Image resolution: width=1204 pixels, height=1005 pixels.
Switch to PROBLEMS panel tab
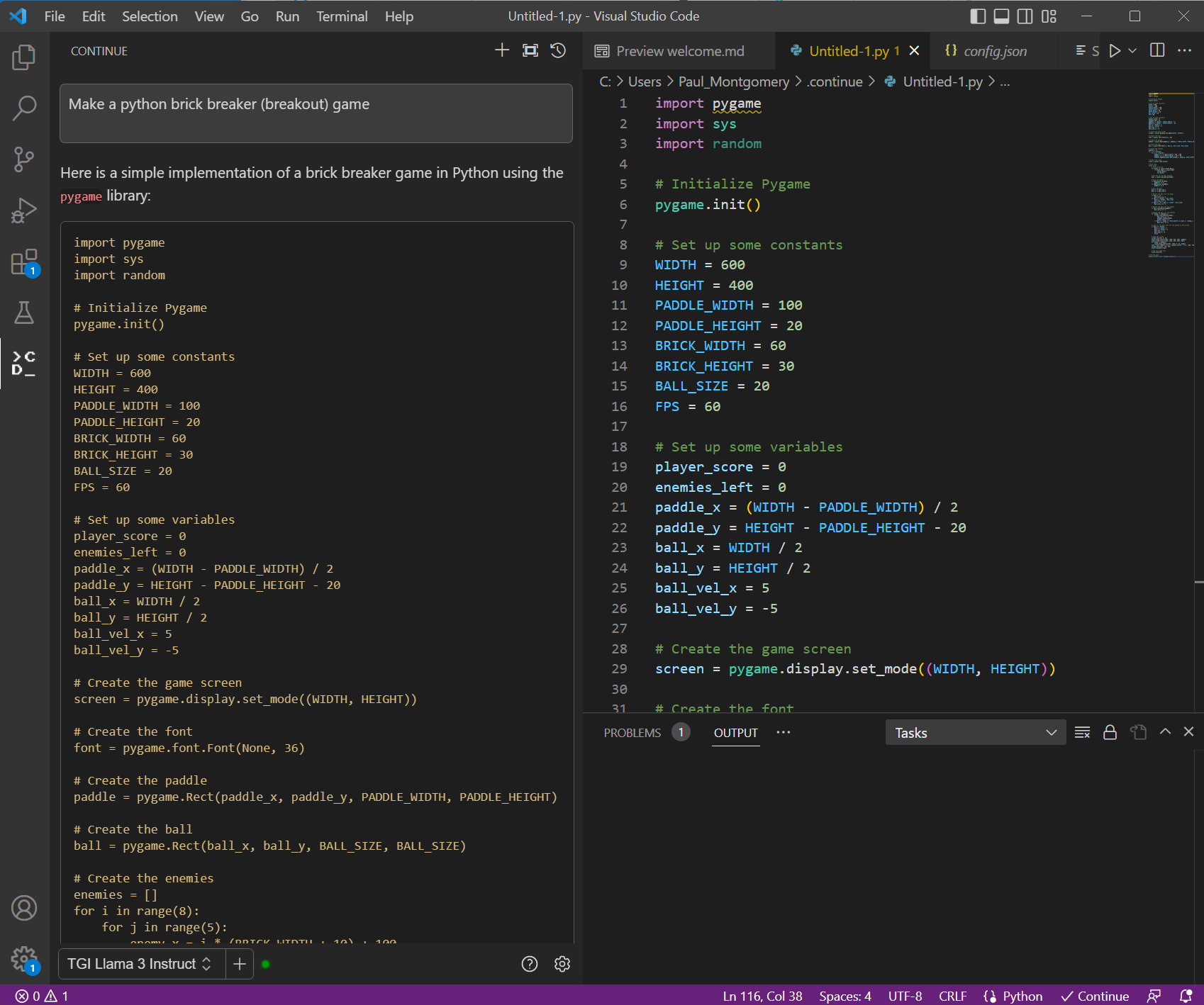(x=632, y=733)
